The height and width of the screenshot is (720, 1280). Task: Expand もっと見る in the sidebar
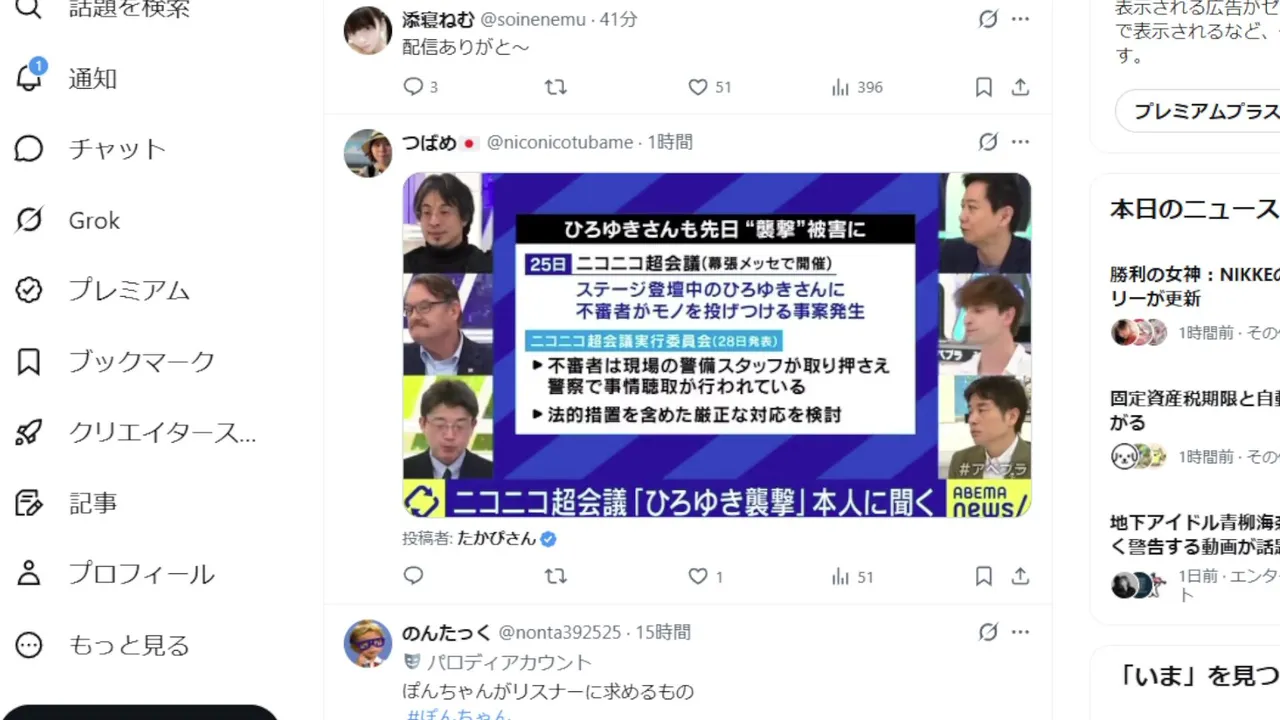click(102, 645)
